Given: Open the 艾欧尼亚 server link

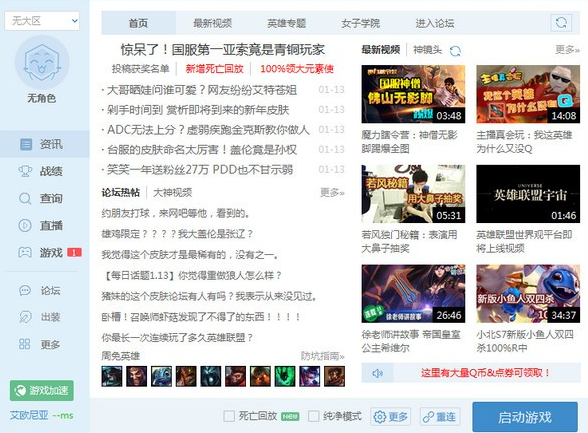Looking at the screenshot, I should pos(29,415).
